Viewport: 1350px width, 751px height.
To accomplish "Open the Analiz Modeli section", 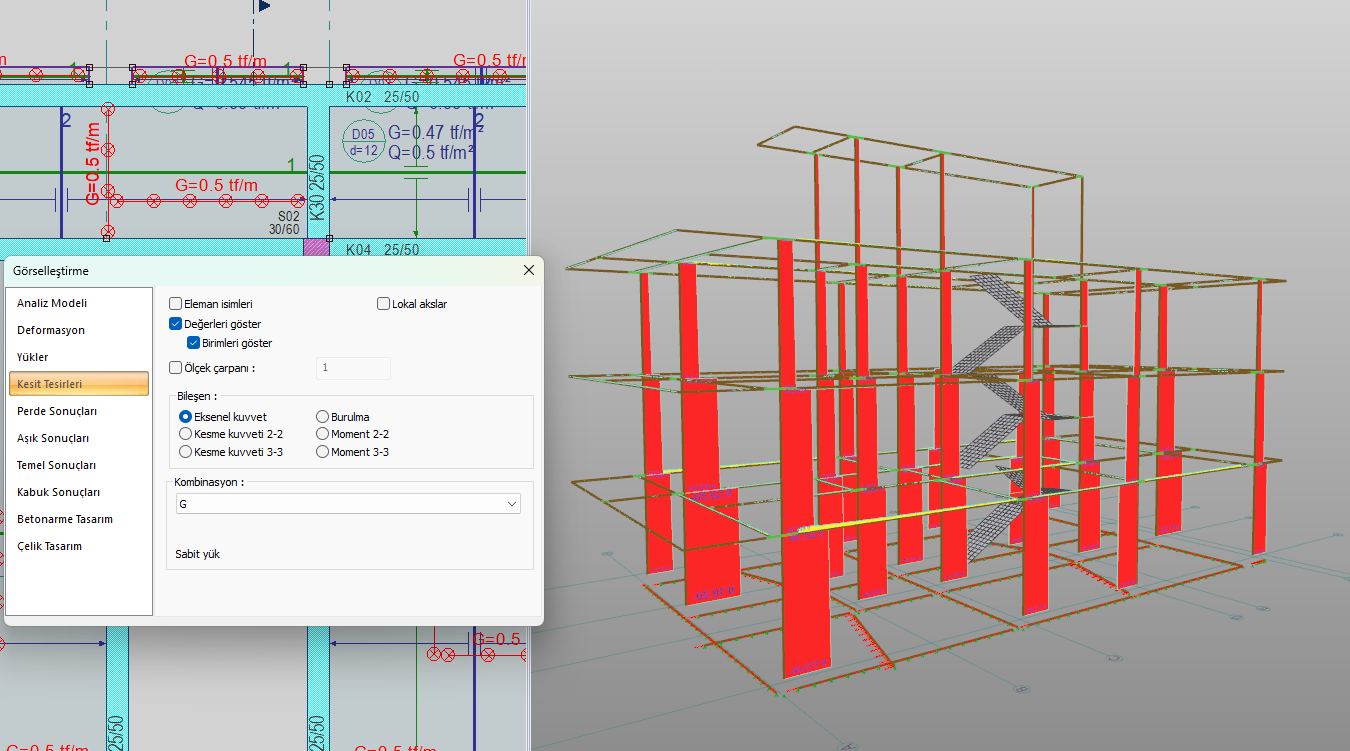I will [x=79, y=303].
